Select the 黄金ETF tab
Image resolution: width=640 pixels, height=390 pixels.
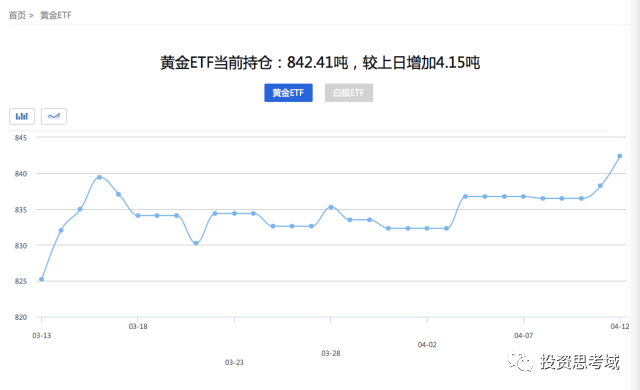point(288,93)
